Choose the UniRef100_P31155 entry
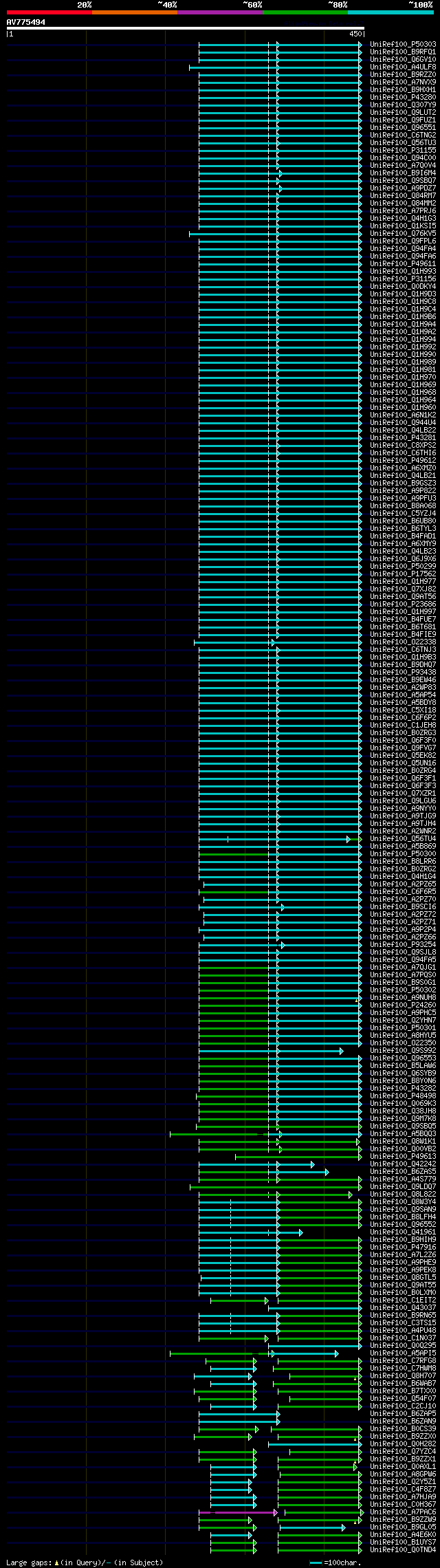This screenshot has height=1568, width=440. tap(403, 150)
